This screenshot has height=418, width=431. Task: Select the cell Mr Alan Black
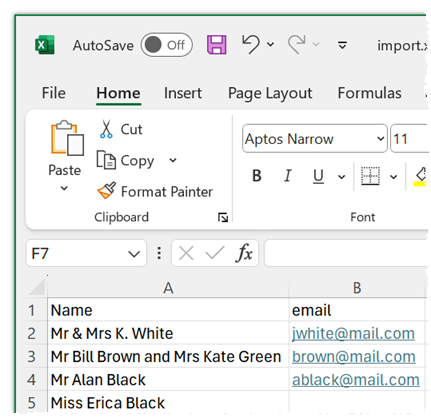coord(168,380)
